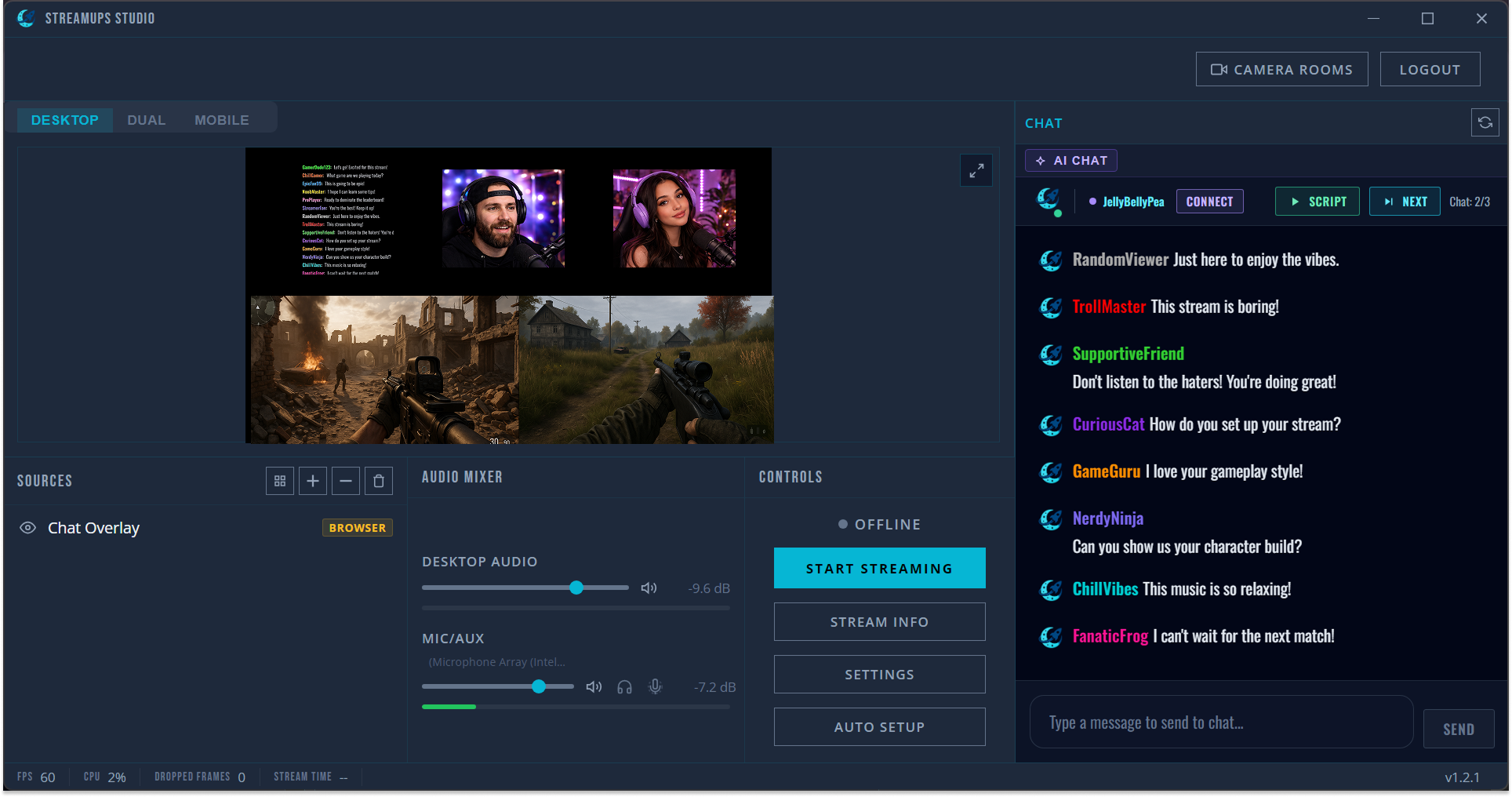The width and height of the screenshot is (1512, 797).
Task: Open the Microphone Array device selector
Action: pos(496,661)
